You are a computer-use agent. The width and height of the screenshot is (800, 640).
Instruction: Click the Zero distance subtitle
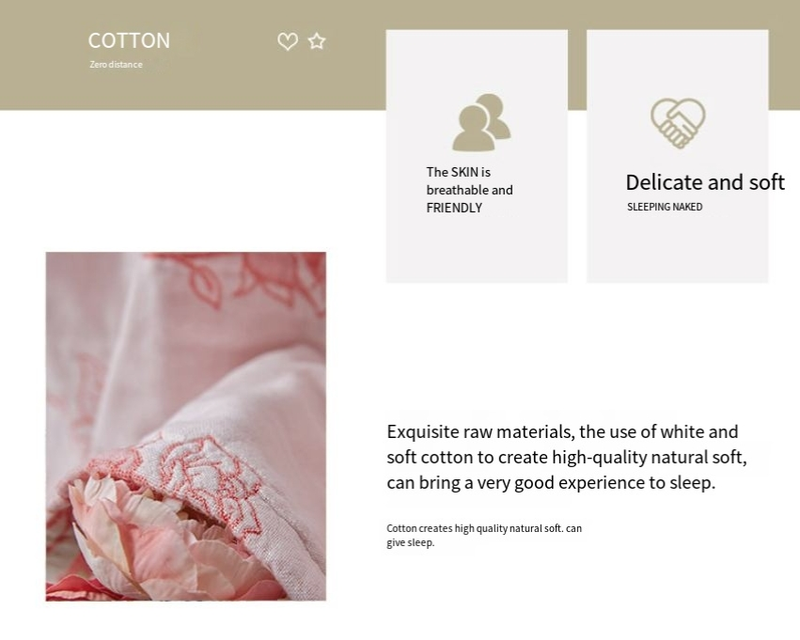pyautogui.click(x=116, y=64)
